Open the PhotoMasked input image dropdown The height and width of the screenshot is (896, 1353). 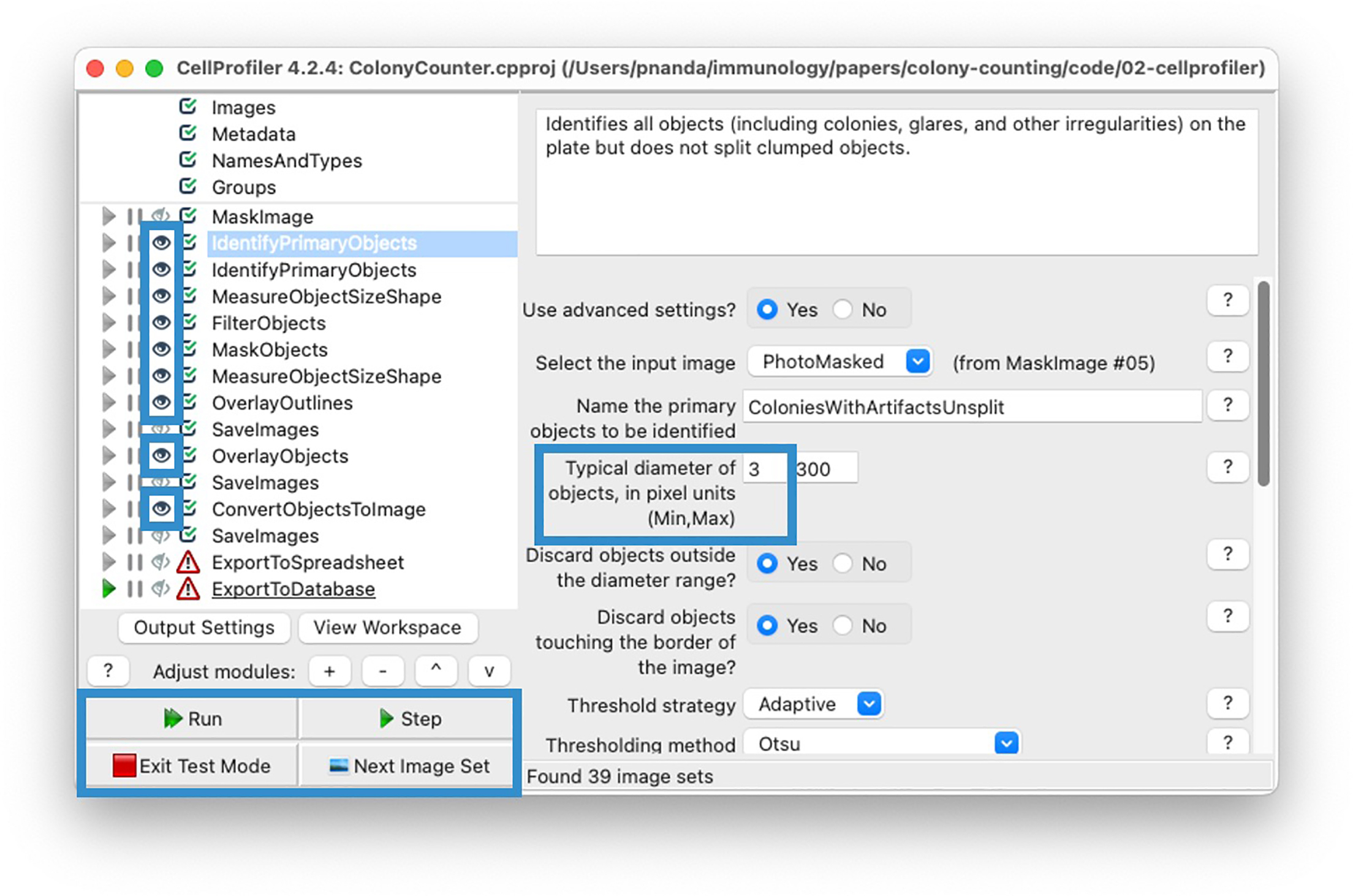[917, 361]
